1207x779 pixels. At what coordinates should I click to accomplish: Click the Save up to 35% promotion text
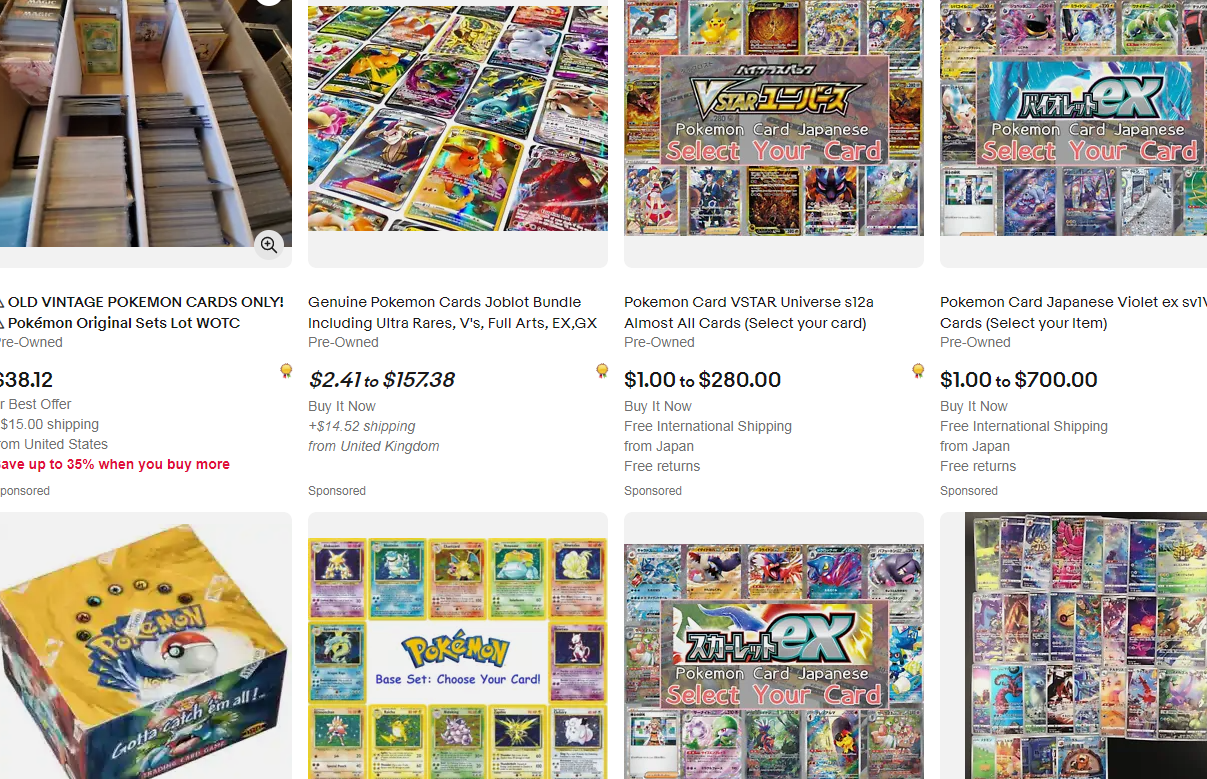tap(115, 464)
